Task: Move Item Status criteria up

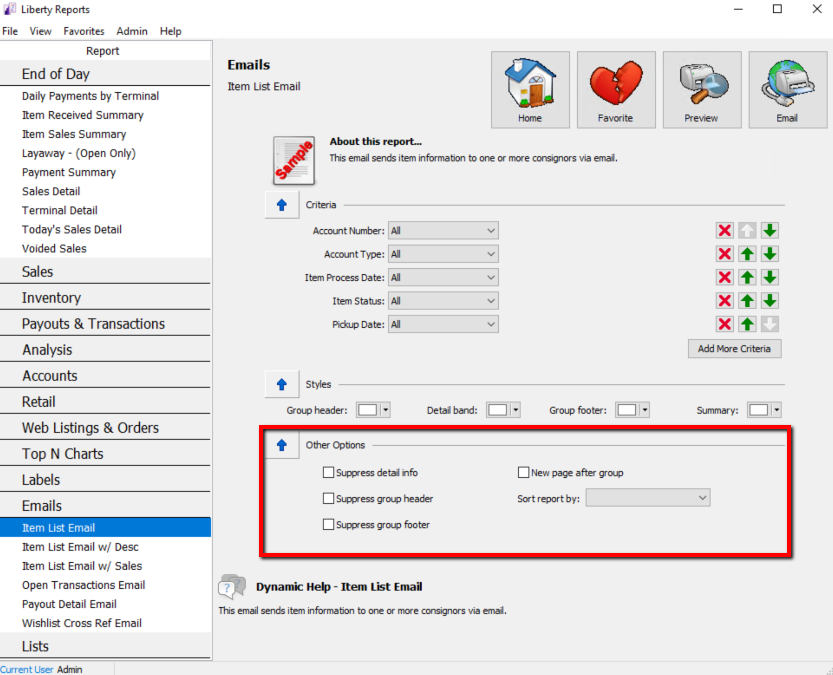Action: coord(747,301)
